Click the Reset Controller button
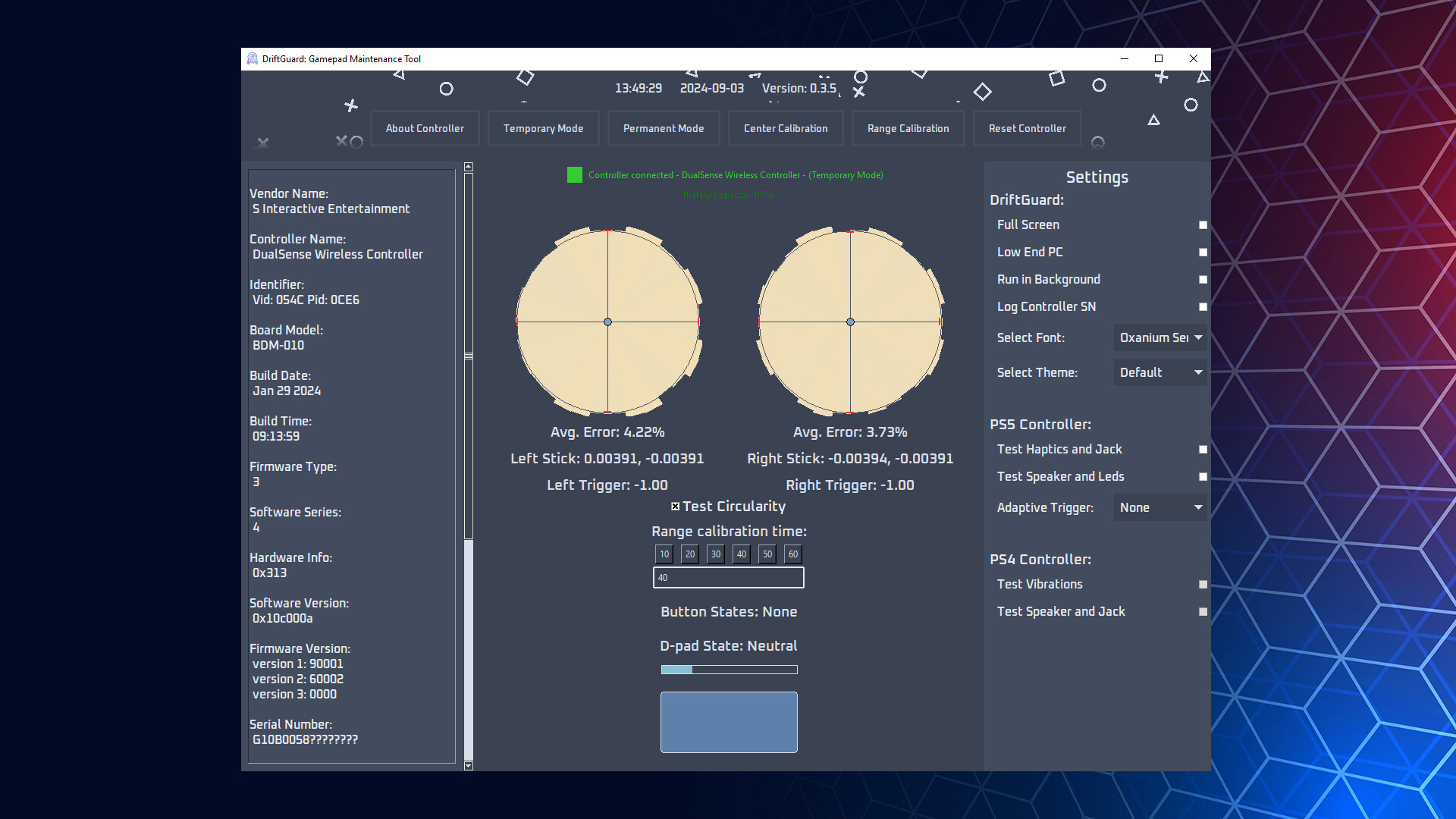Image resolution: width=1456 pixels, height=819 pixels. (1027, 128)
